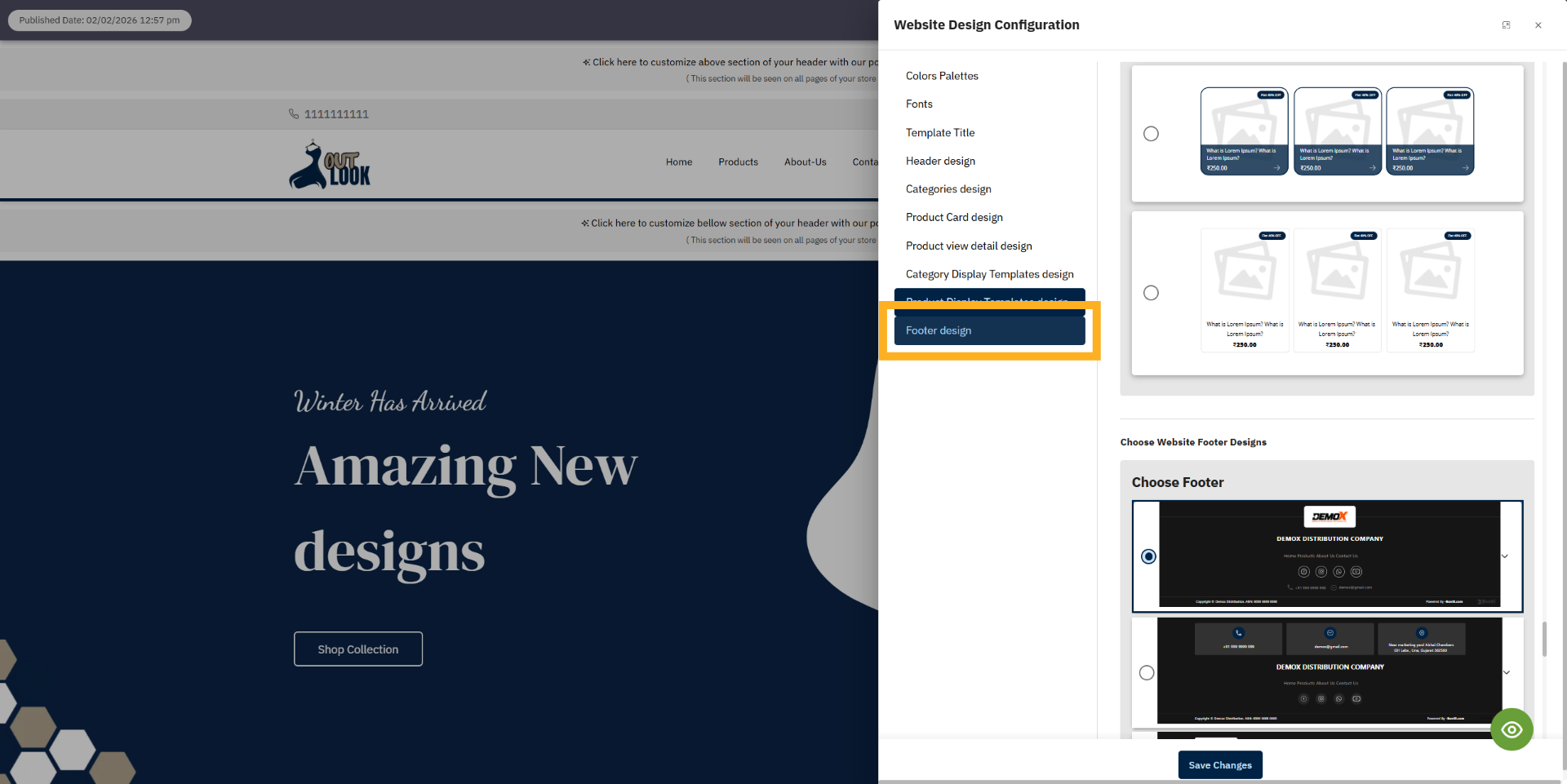Select the radio button for the second product template
The height and width of the screenshot is (784, 1567).
click(x=1151, y=292)
